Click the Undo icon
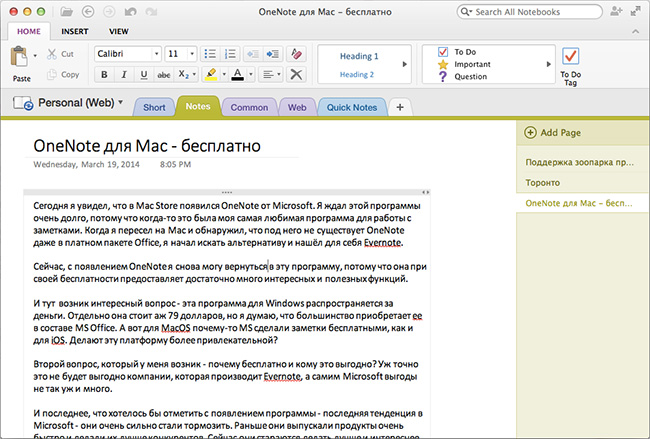Image resolution: width=650 pixels, height=439 pixels. tap(131, 12)
